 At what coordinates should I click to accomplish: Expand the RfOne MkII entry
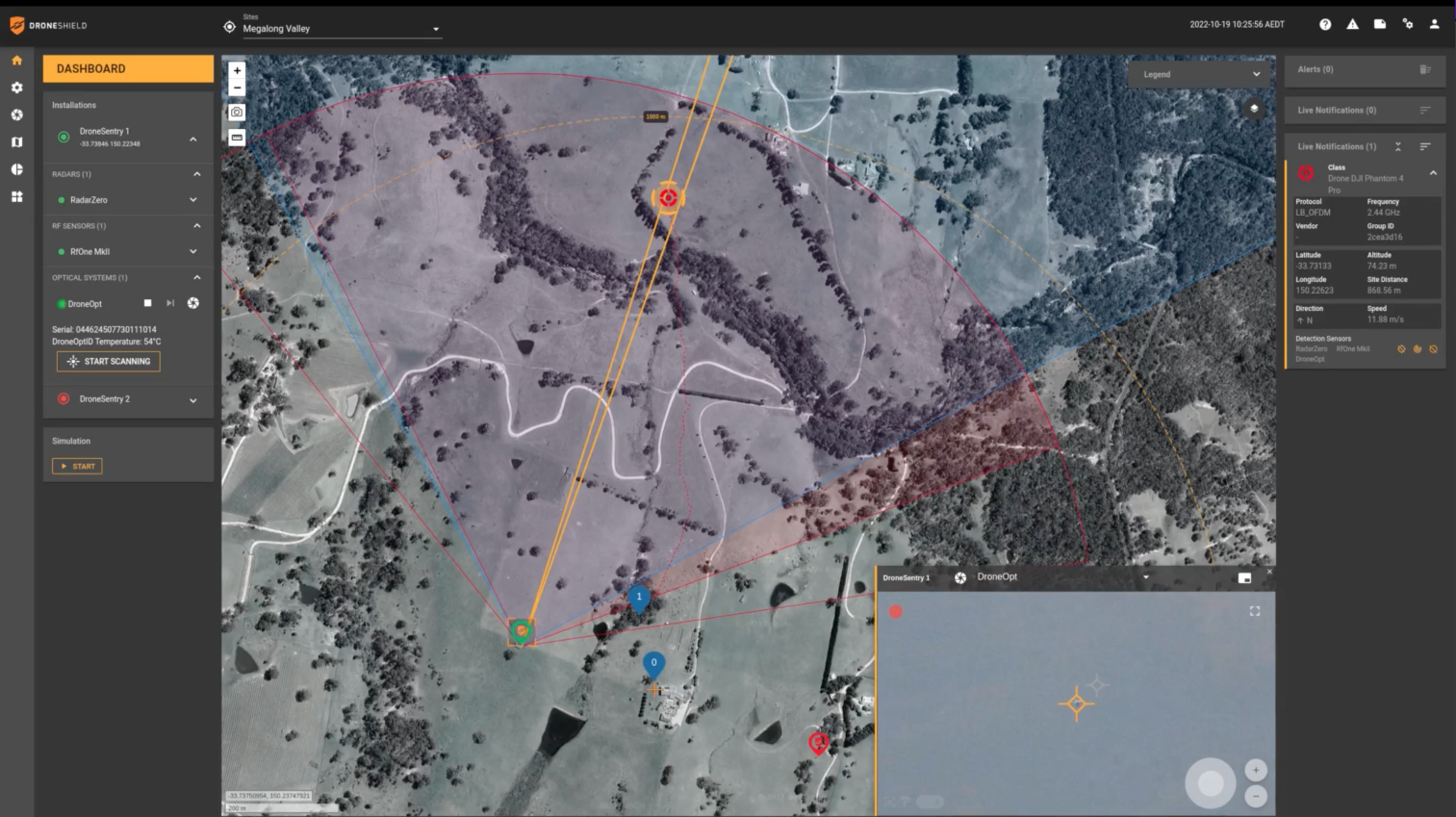pyautogui.click(x=193, y=252)
